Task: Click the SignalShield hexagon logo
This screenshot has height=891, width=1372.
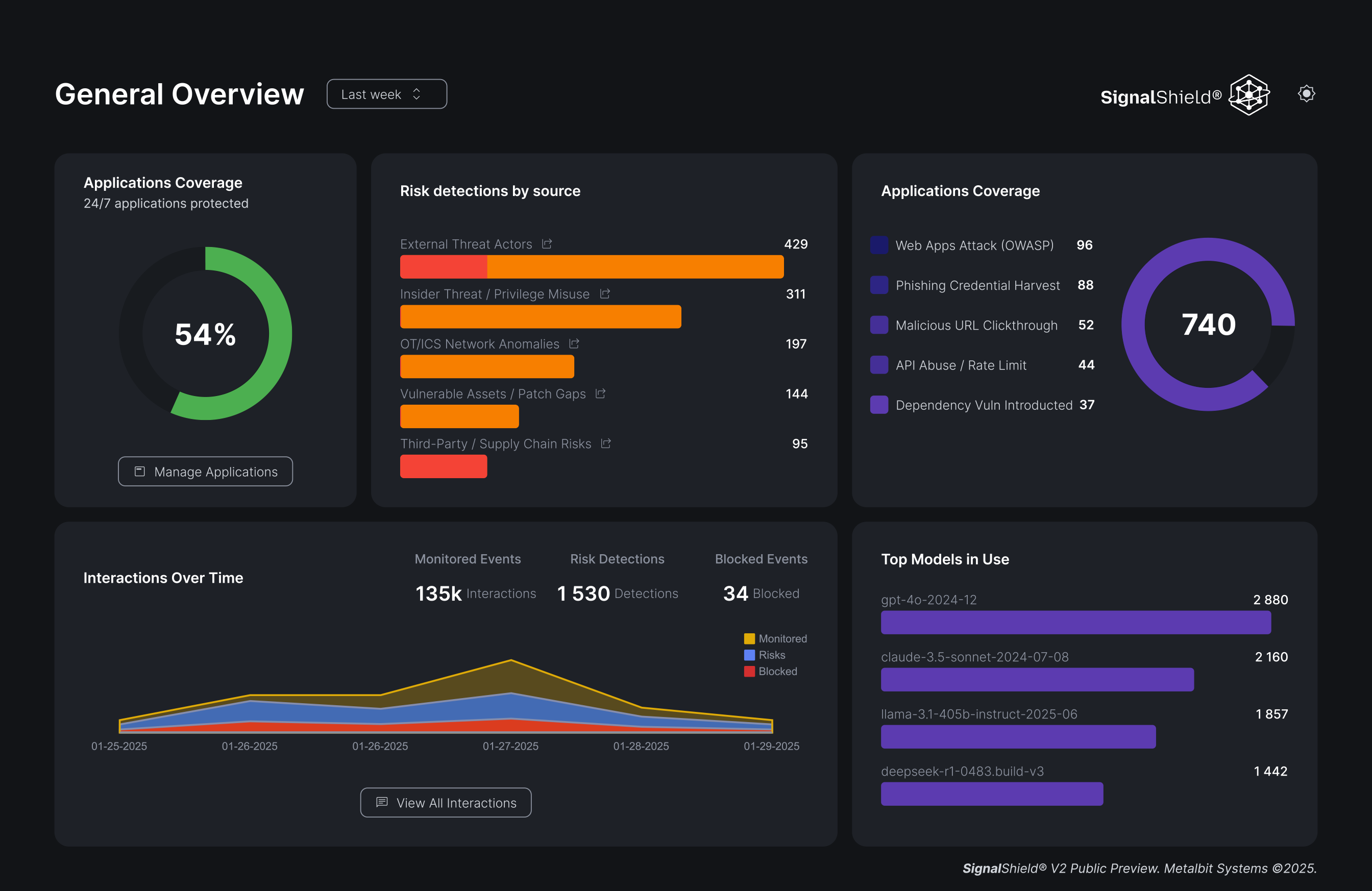Action: click(x=1248, y=95)
